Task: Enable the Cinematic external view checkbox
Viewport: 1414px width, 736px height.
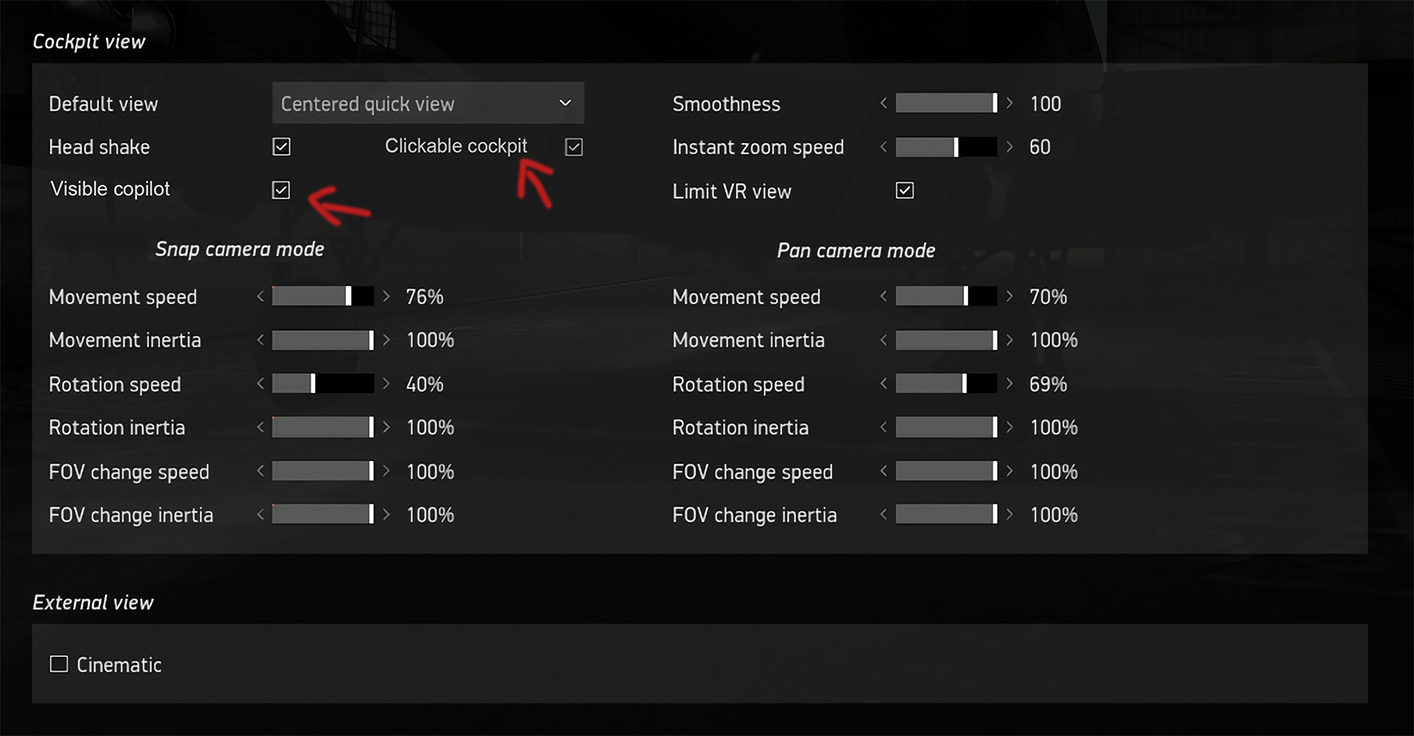Action: pyautogui.click(x=59, y=664)
